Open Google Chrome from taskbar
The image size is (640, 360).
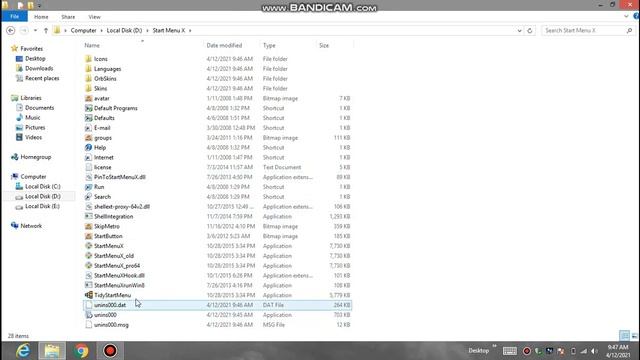tap(81, 351)
